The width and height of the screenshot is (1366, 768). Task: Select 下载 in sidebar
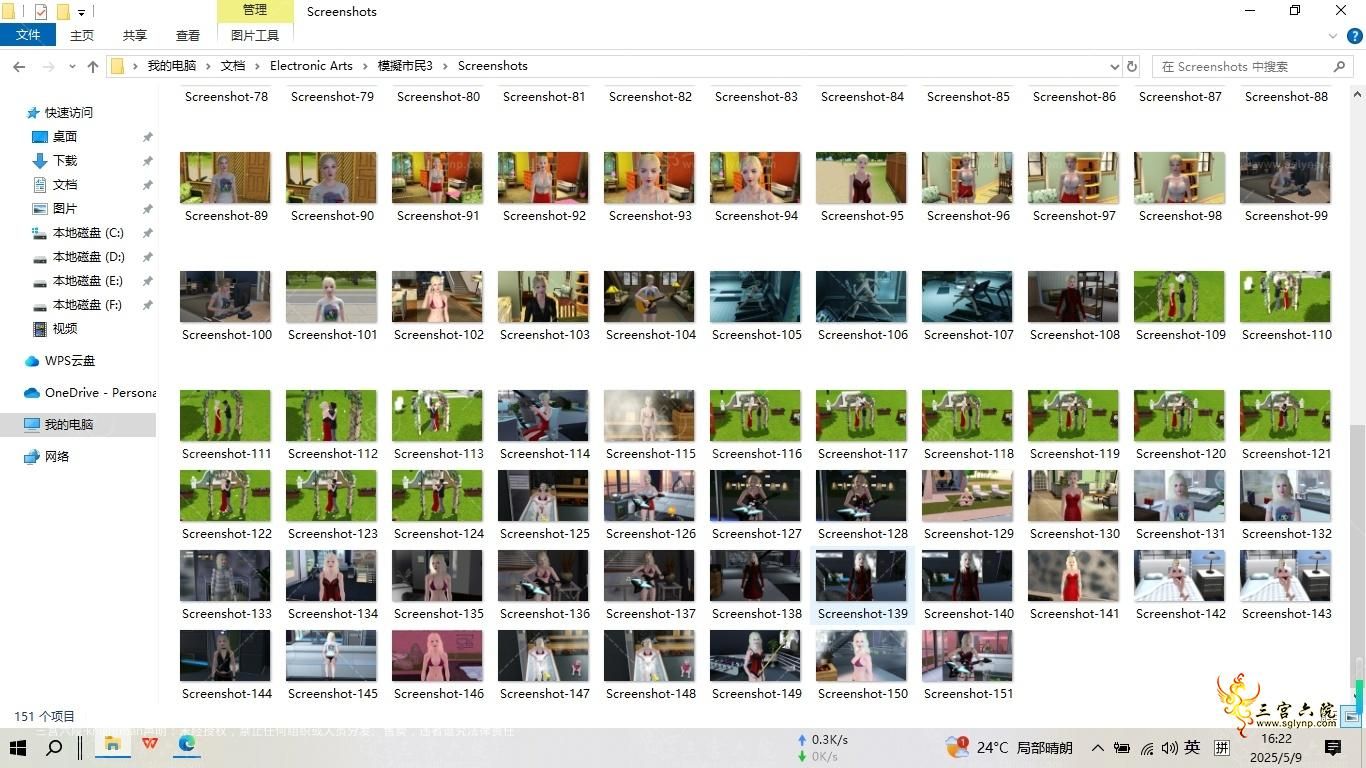(65, 161)
